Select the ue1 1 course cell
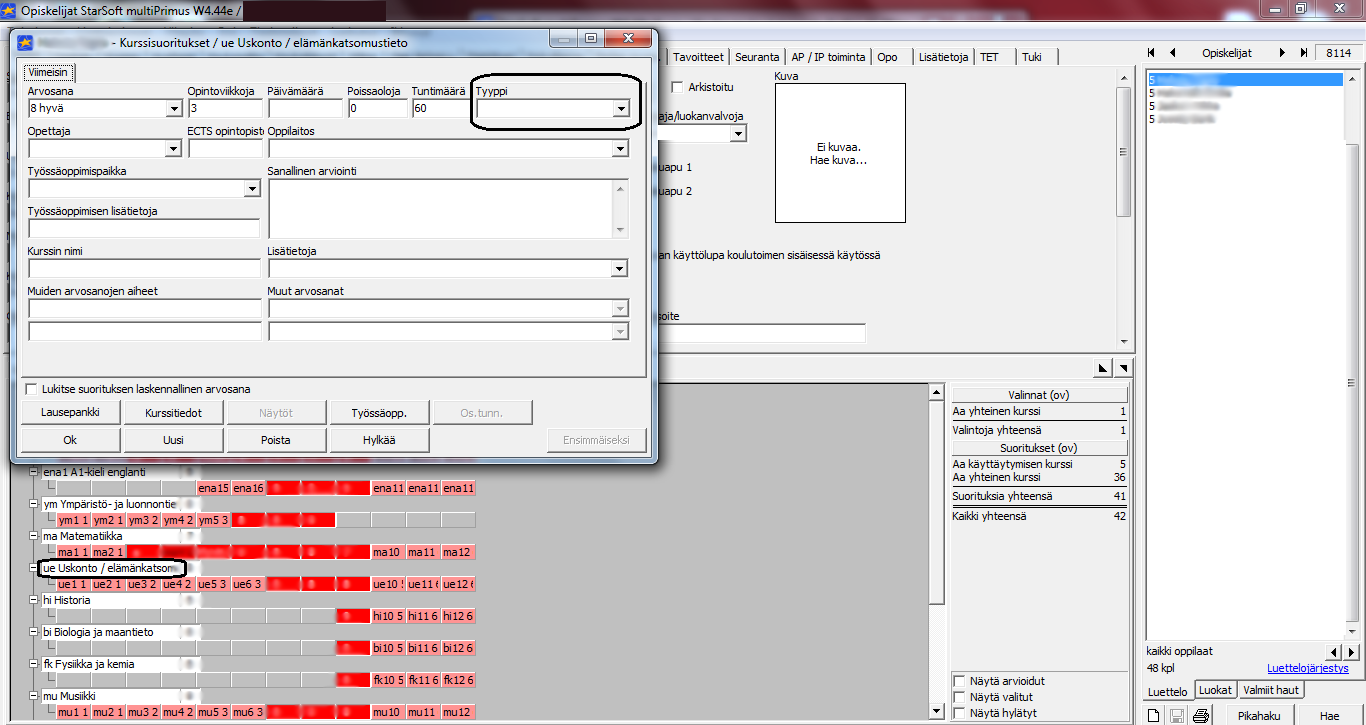The image size is (1366, 725). [72, 584]
